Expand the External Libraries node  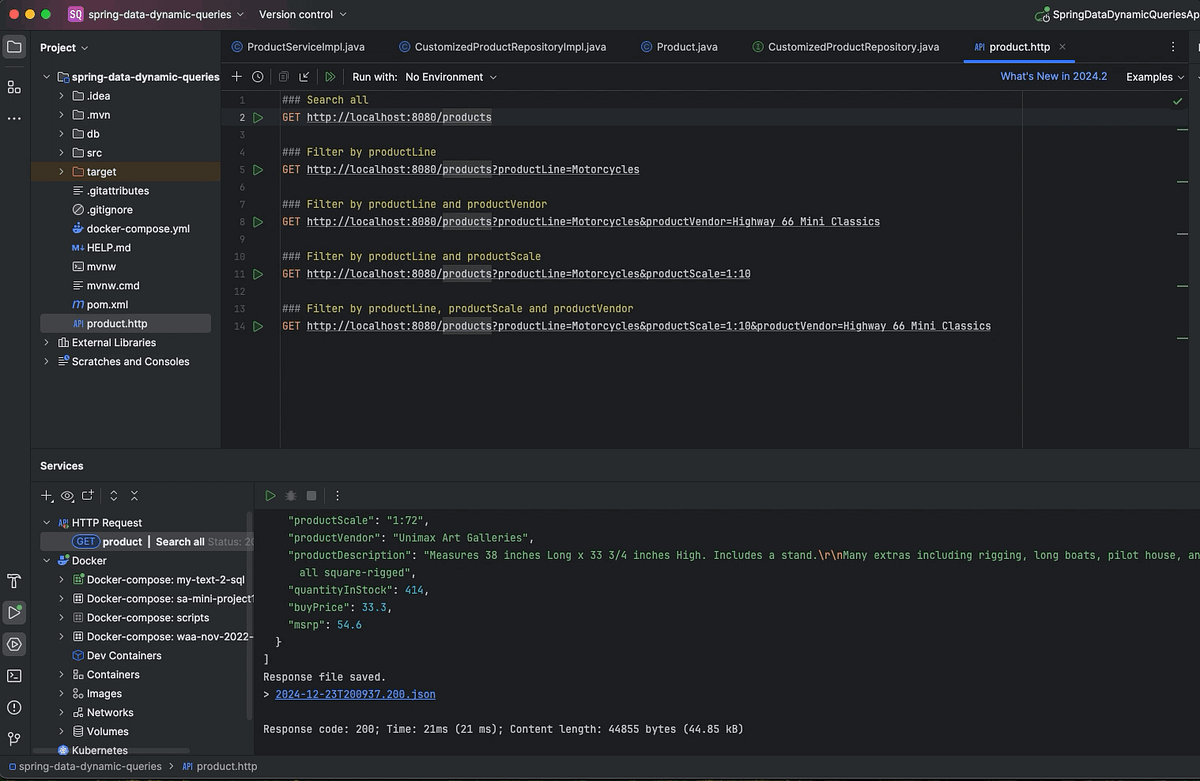coord(46,342)
